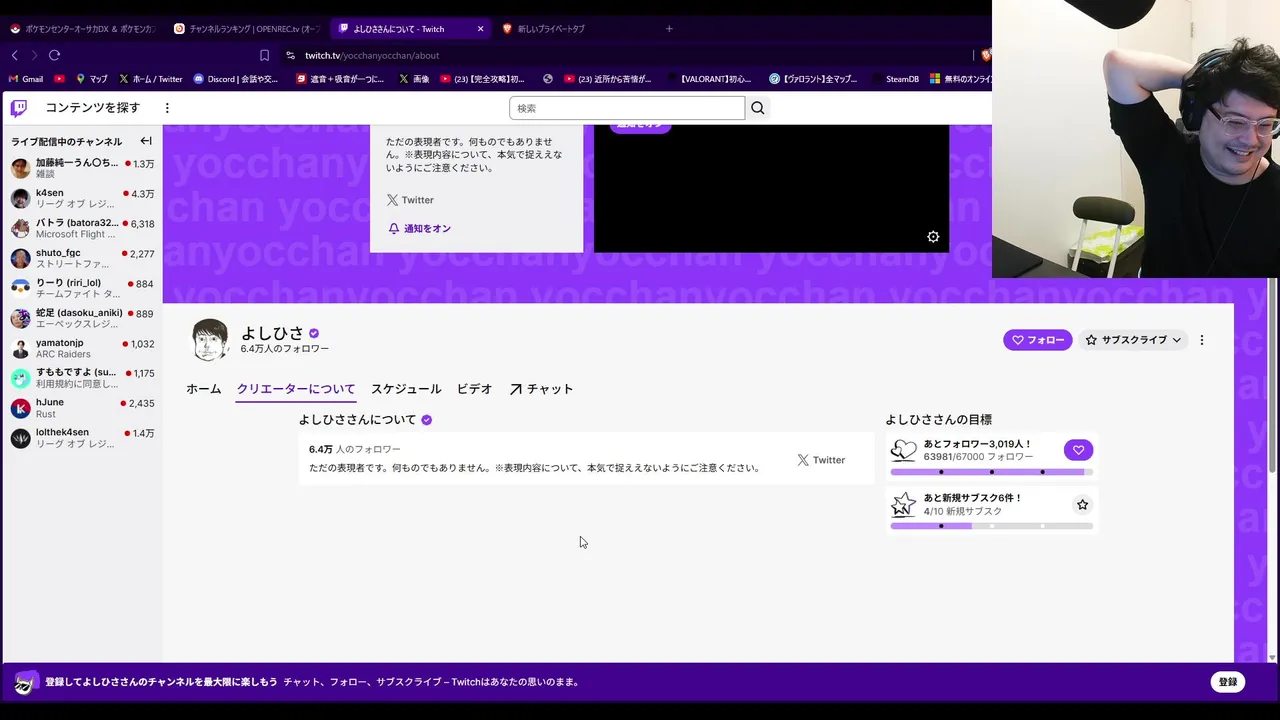Click hJune's avatar icon
The width and height of the screenshot is (1280, 720).
coord(20,408)
